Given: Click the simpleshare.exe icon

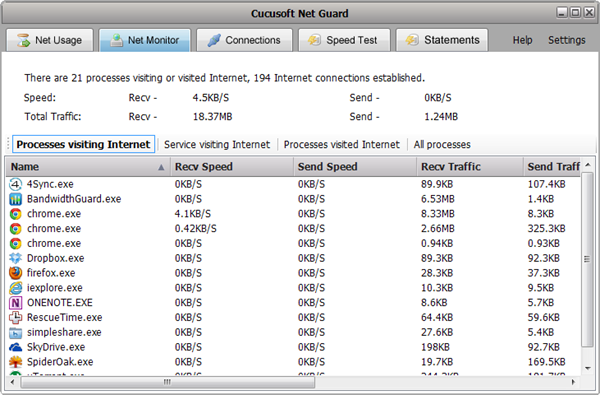Looking at the screenshot, I should coord(15,332).
